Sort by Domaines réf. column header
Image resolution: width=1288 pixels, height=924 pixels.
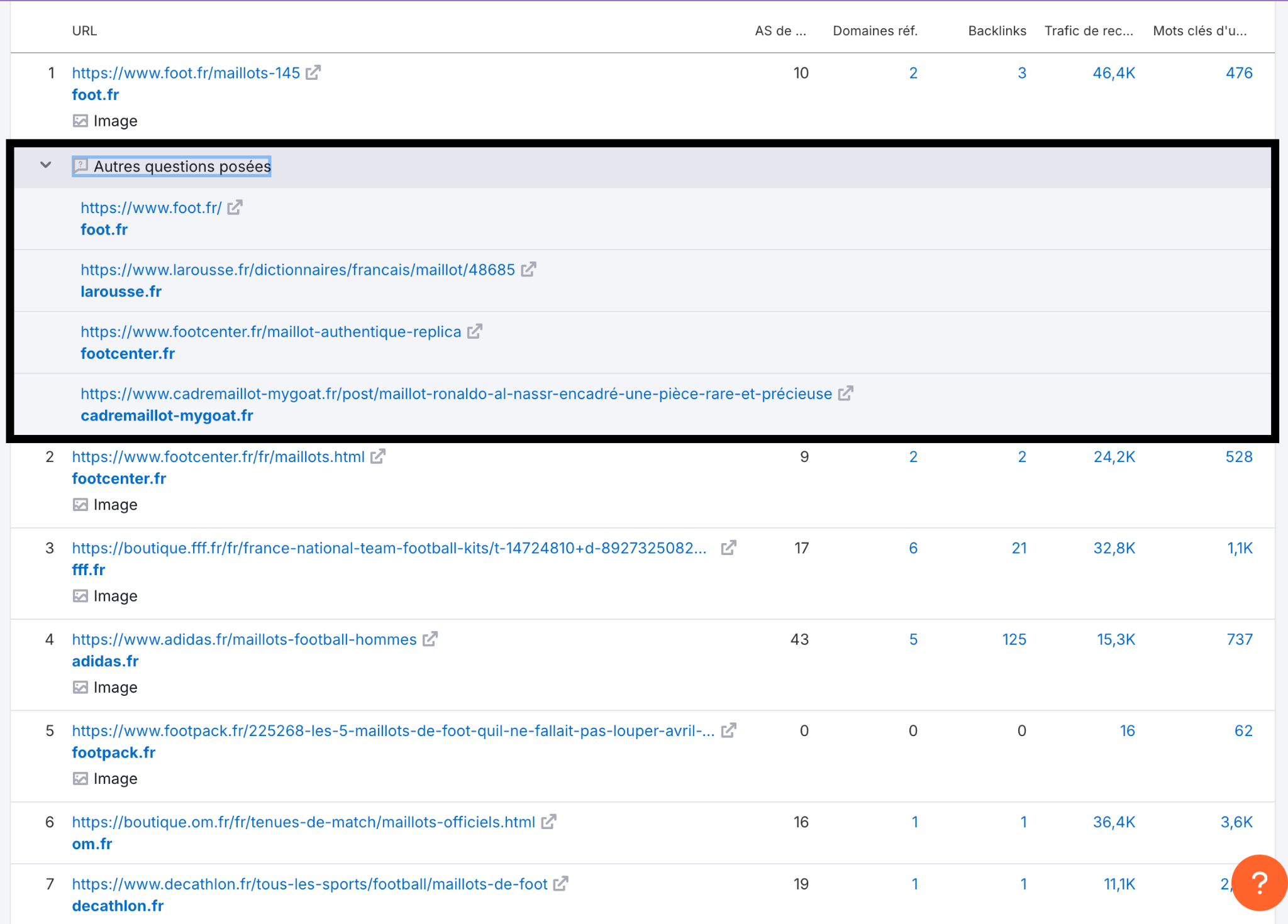[875, 31]
